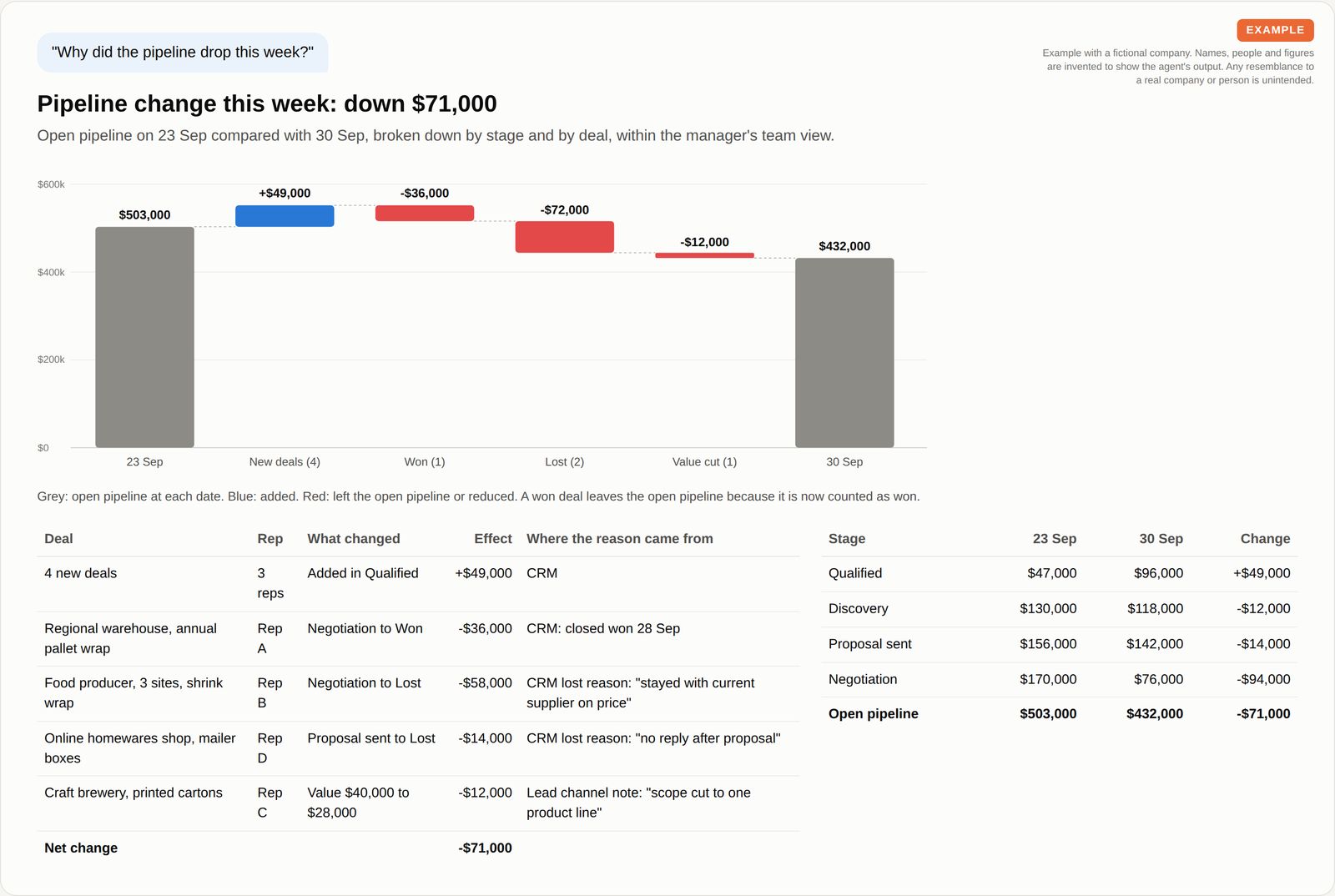Click "Negotiation to Won" cell
Viewport: 1335px width, 896px height.
365,629
